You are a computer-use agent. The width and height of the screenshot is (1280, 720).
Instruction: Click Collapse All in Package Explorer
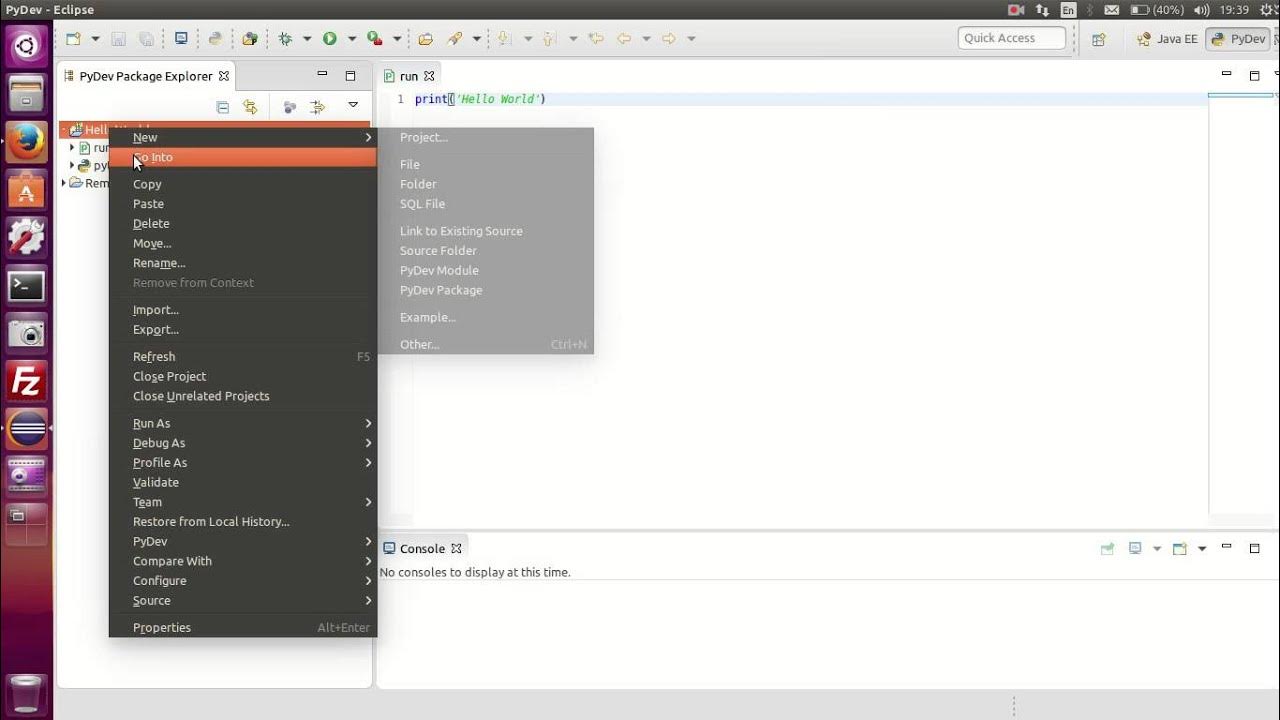223,107
